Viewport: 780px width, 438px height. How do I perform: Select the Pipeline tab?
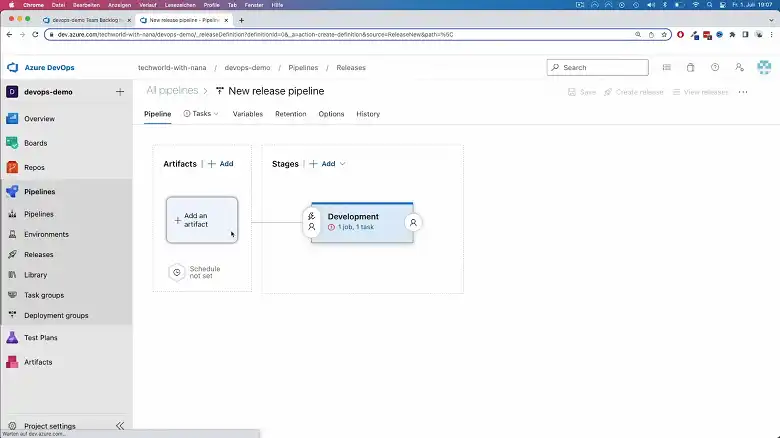158,114
